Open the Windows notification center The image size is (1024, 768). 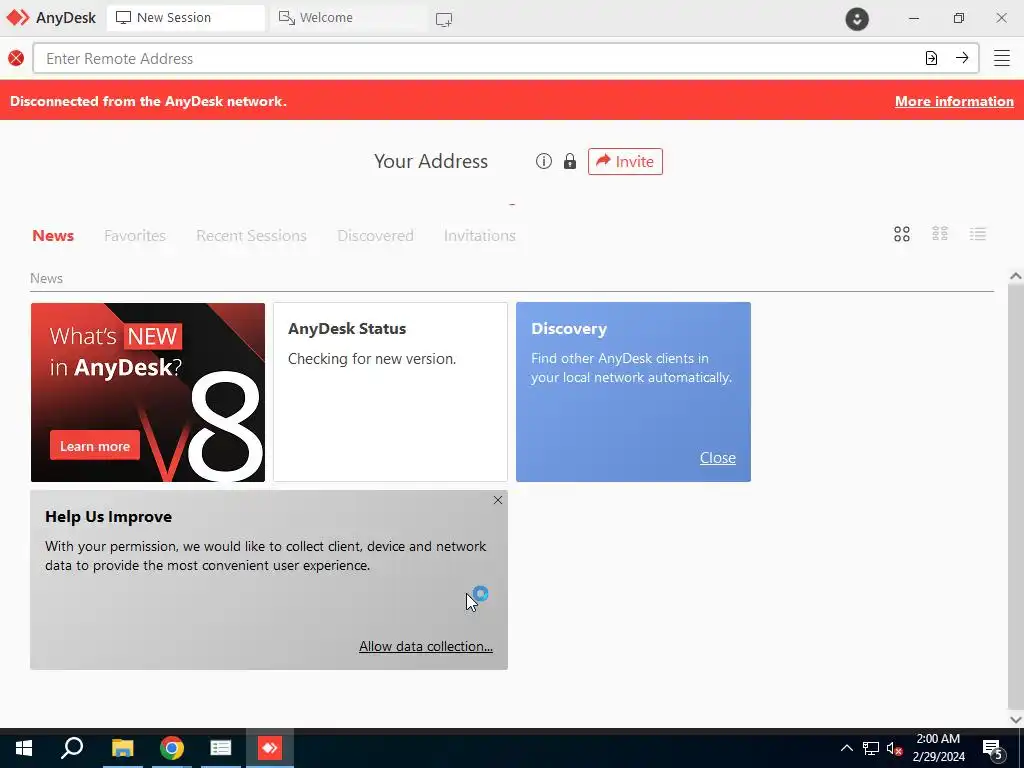[x=993, y=750]
